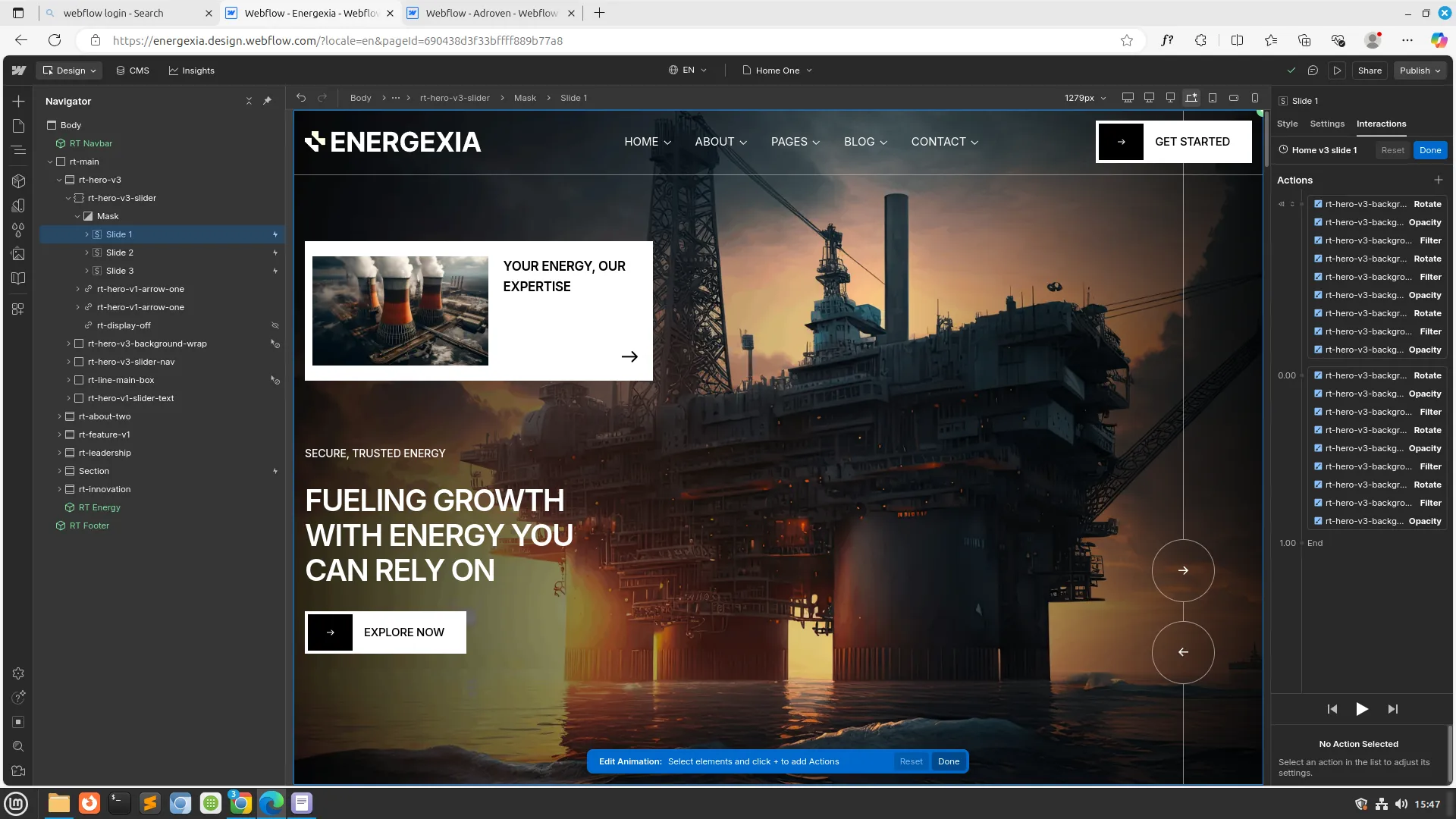Select the rt-about-two element in Navigator
1456x819 pixels.
[105, 416]
